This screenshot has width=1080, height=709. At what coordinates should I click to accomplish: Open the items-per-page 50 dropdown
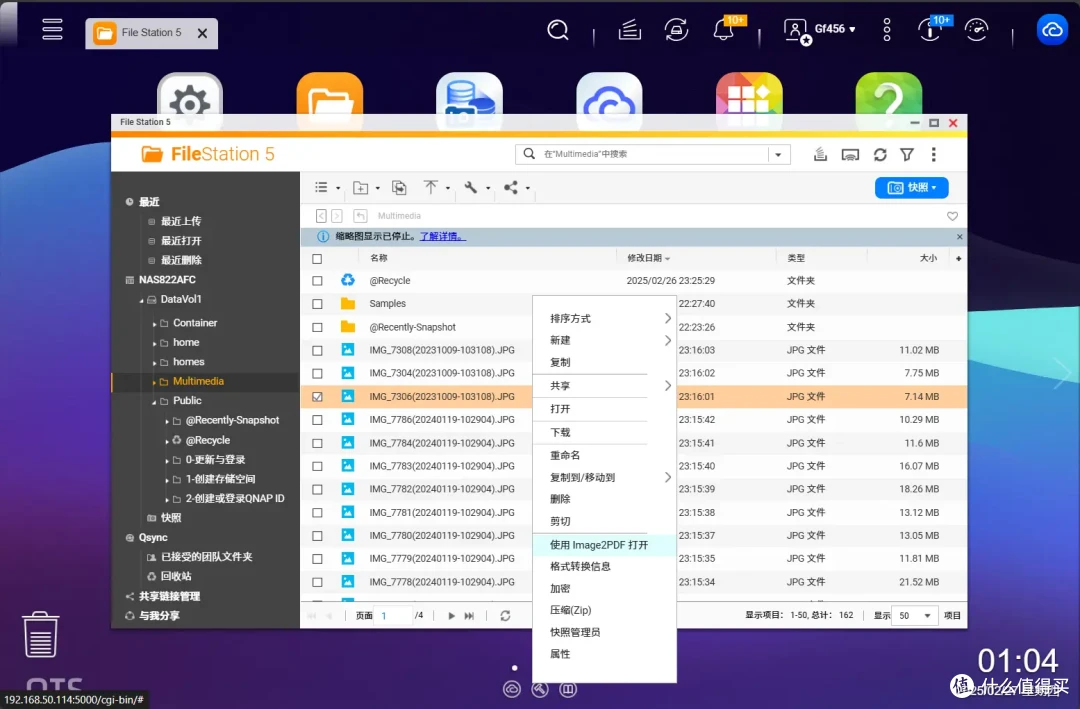915,616
